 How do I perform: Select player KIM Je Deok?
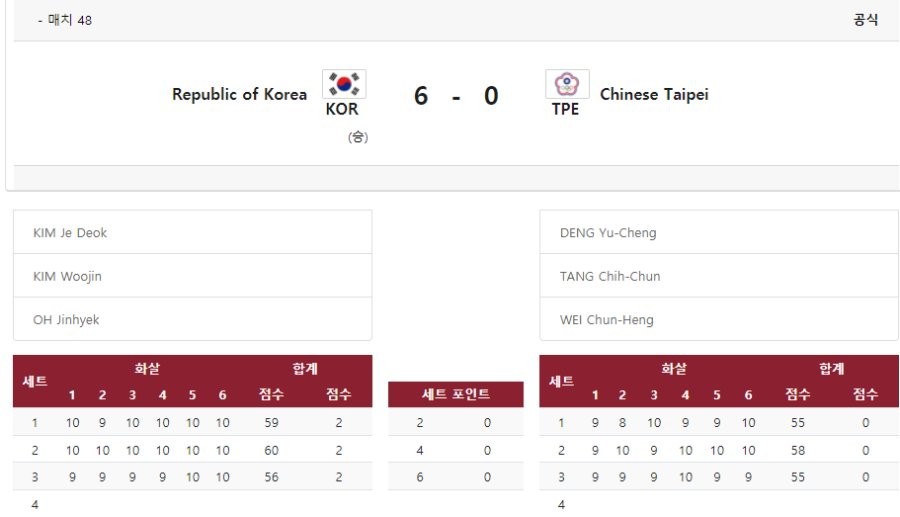[70, 233]
